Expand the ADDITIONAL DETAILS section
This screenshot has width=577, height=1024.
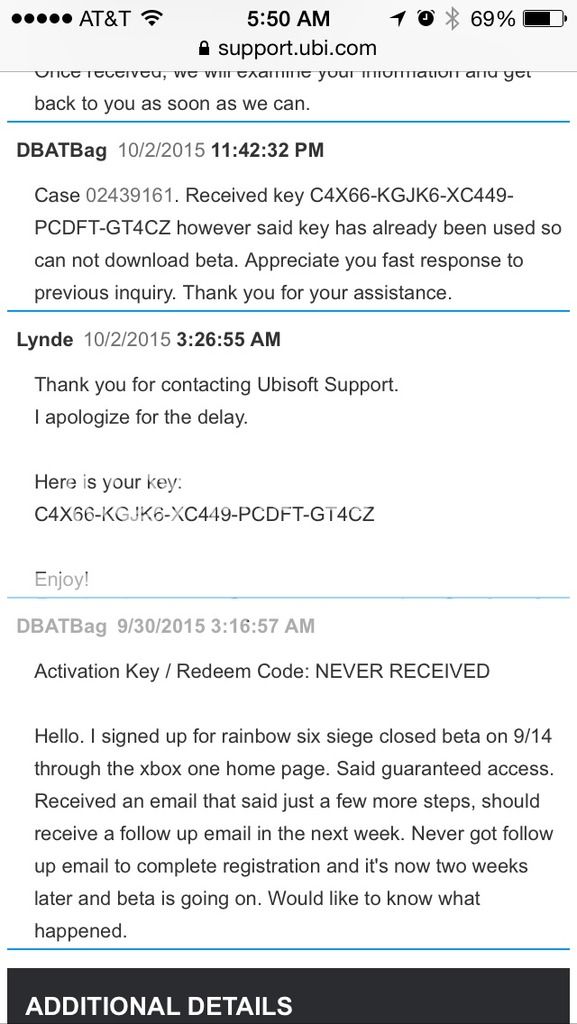[x=160, y=1005]
